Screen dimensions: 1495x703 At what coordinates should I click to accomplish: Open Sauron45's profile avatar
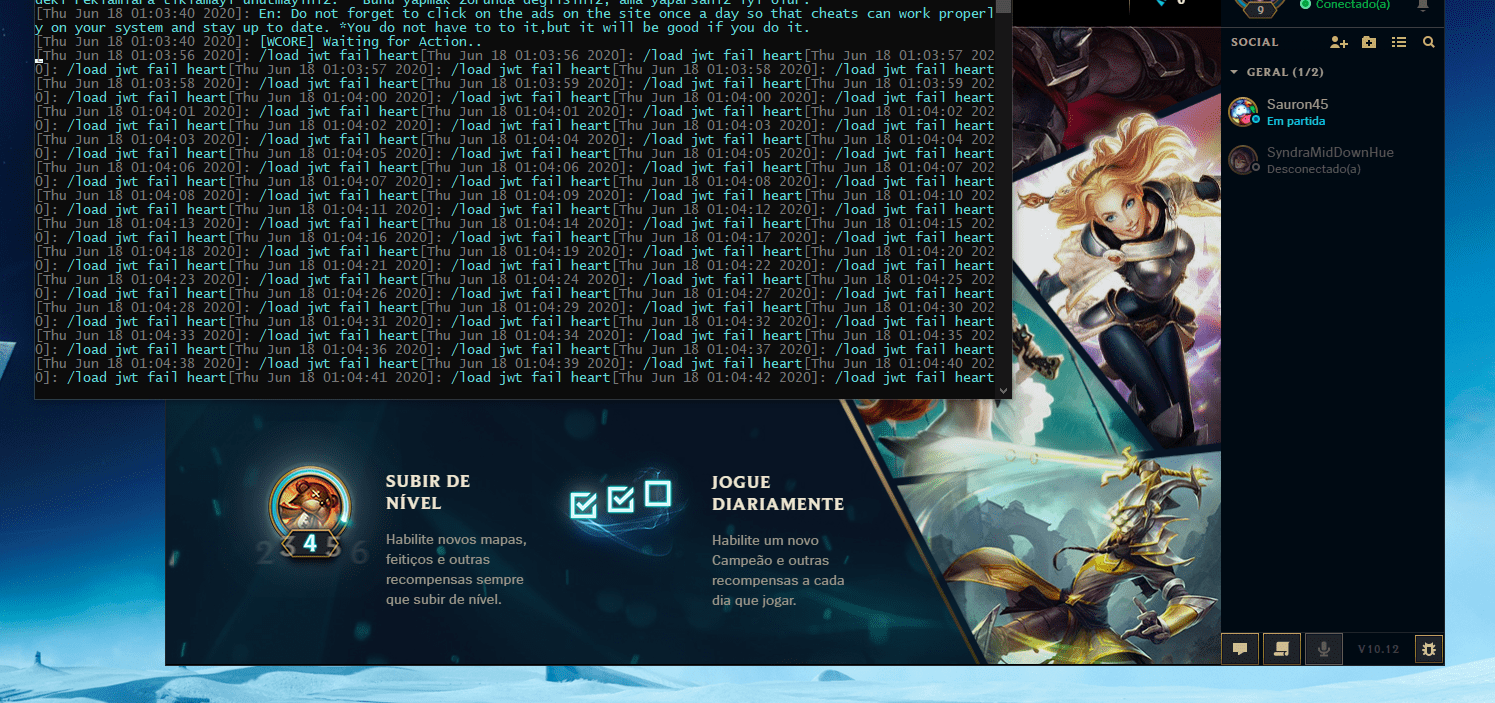tap(1243, 112)
